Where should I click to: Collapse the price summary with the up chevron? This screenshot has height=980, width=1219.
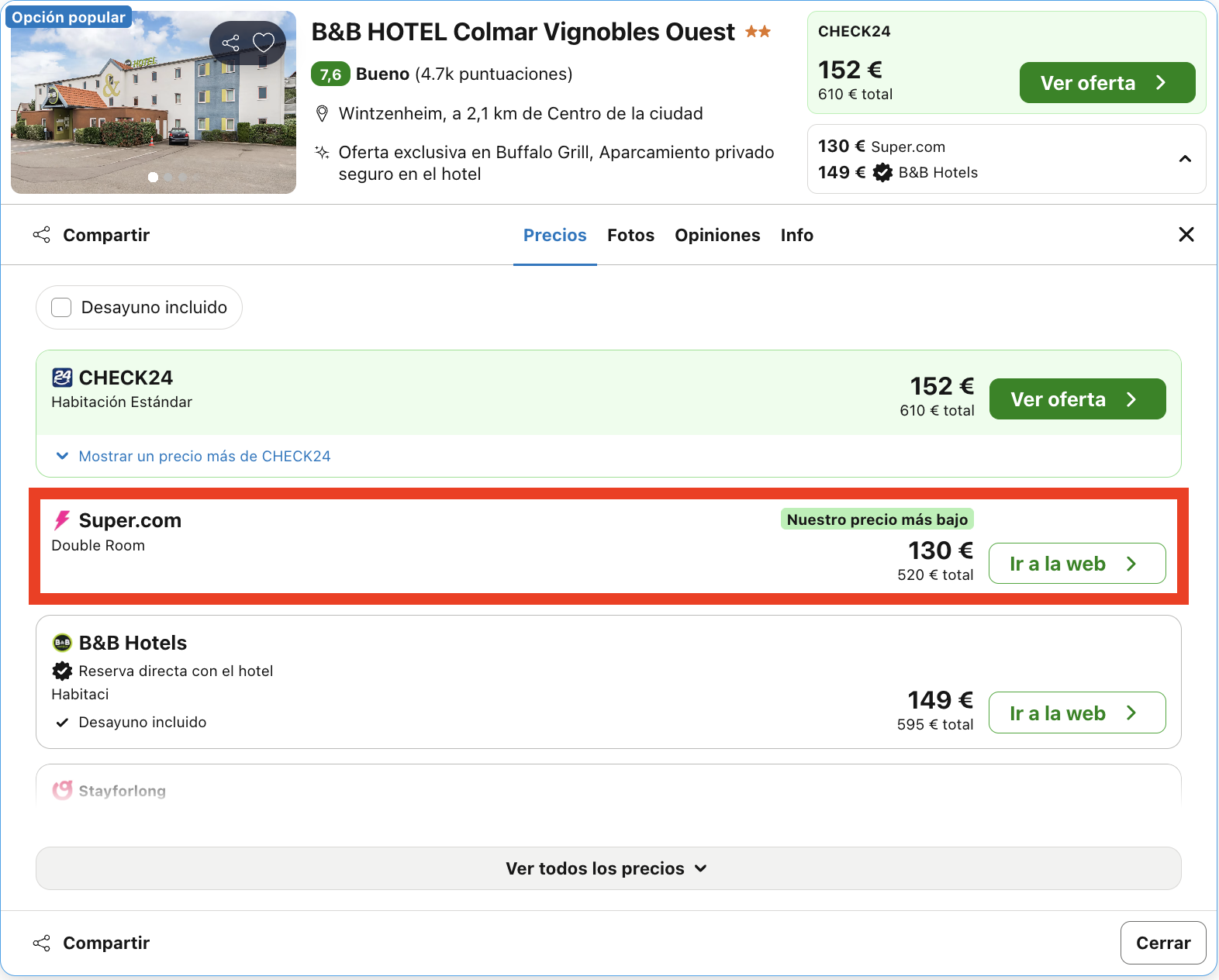[1185, 159]
